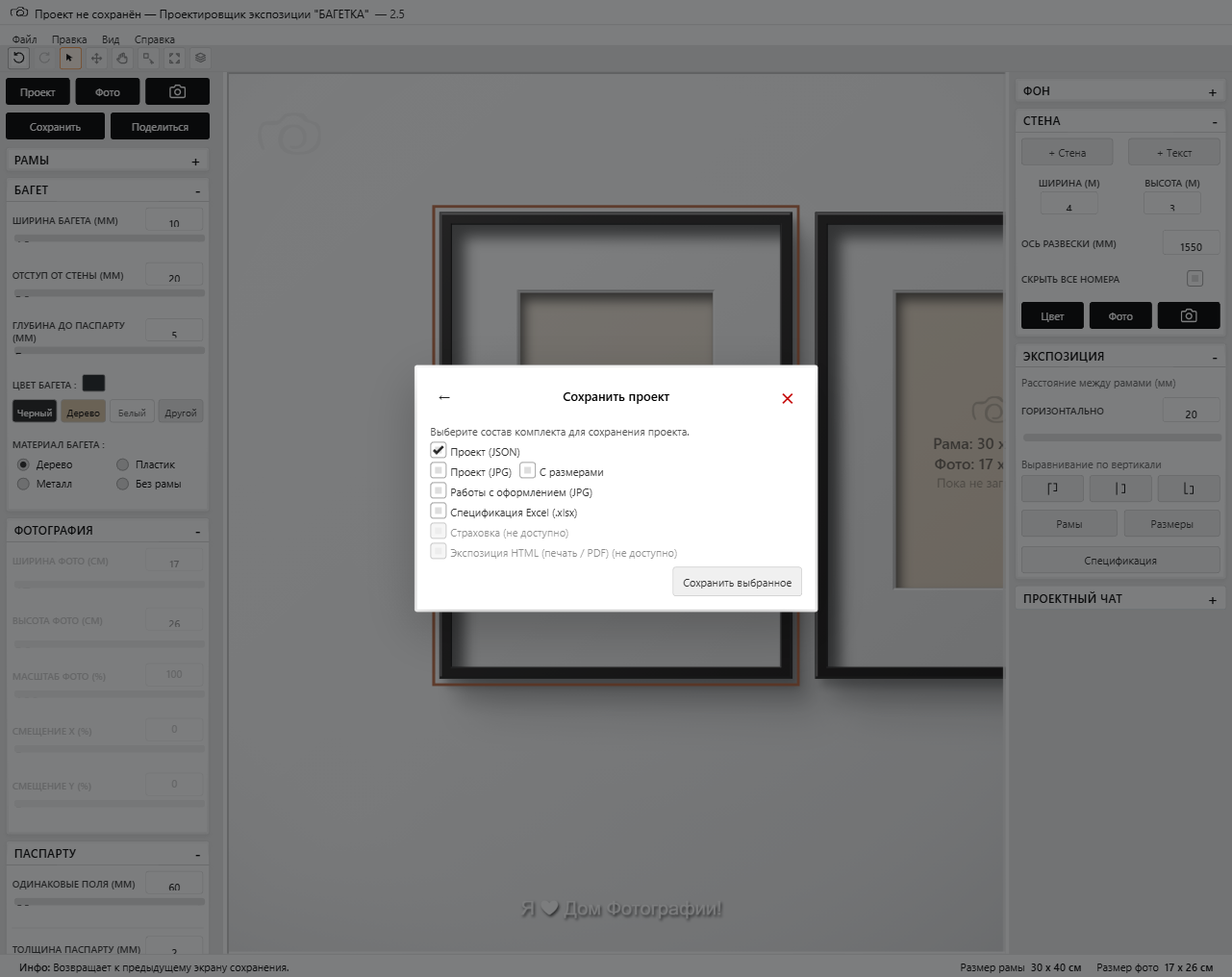
Task: Expand the ФОН section
Action: click(1213, 92)
